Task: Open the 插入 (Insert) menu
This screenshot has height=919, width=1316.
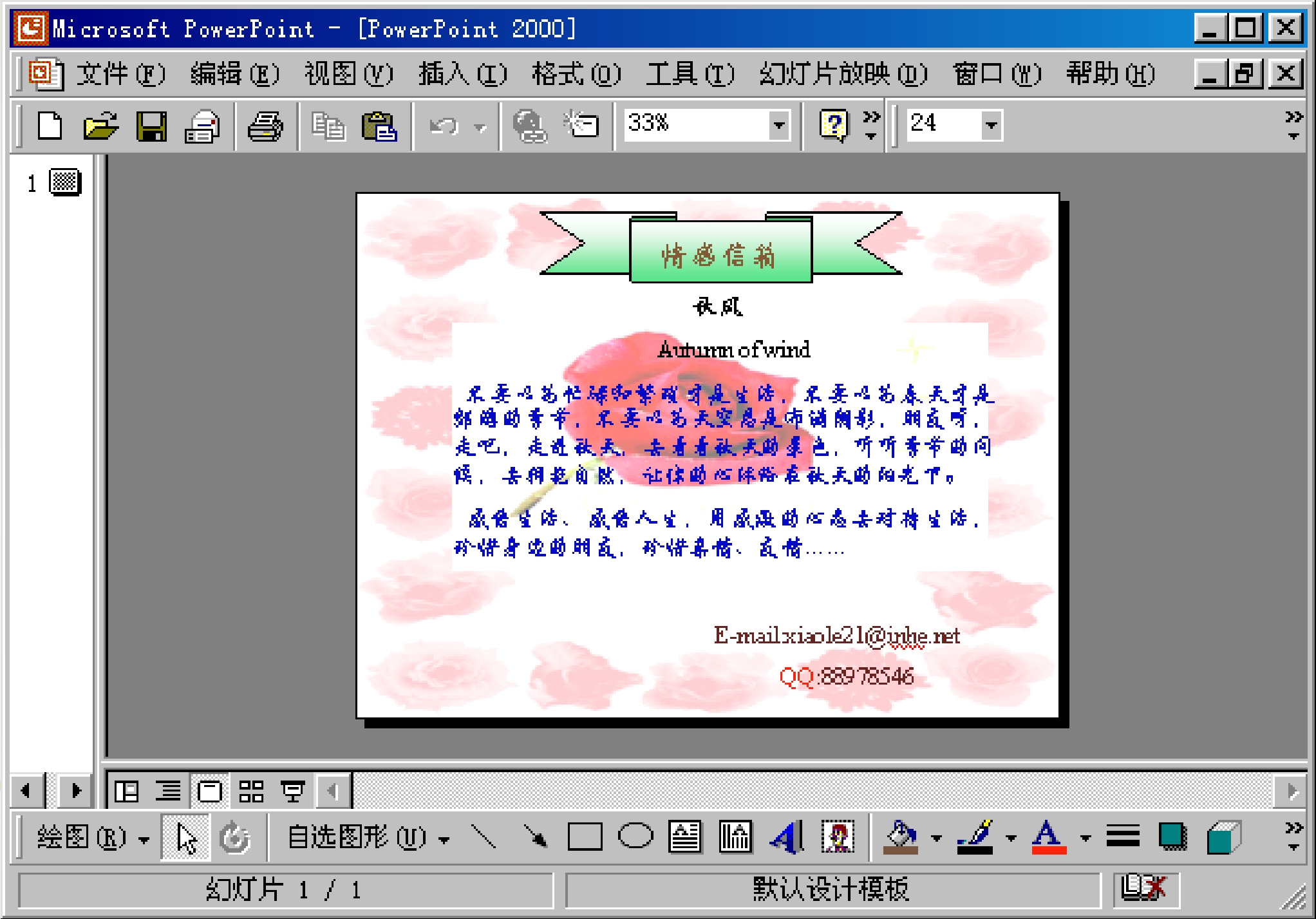Action: 462,74
